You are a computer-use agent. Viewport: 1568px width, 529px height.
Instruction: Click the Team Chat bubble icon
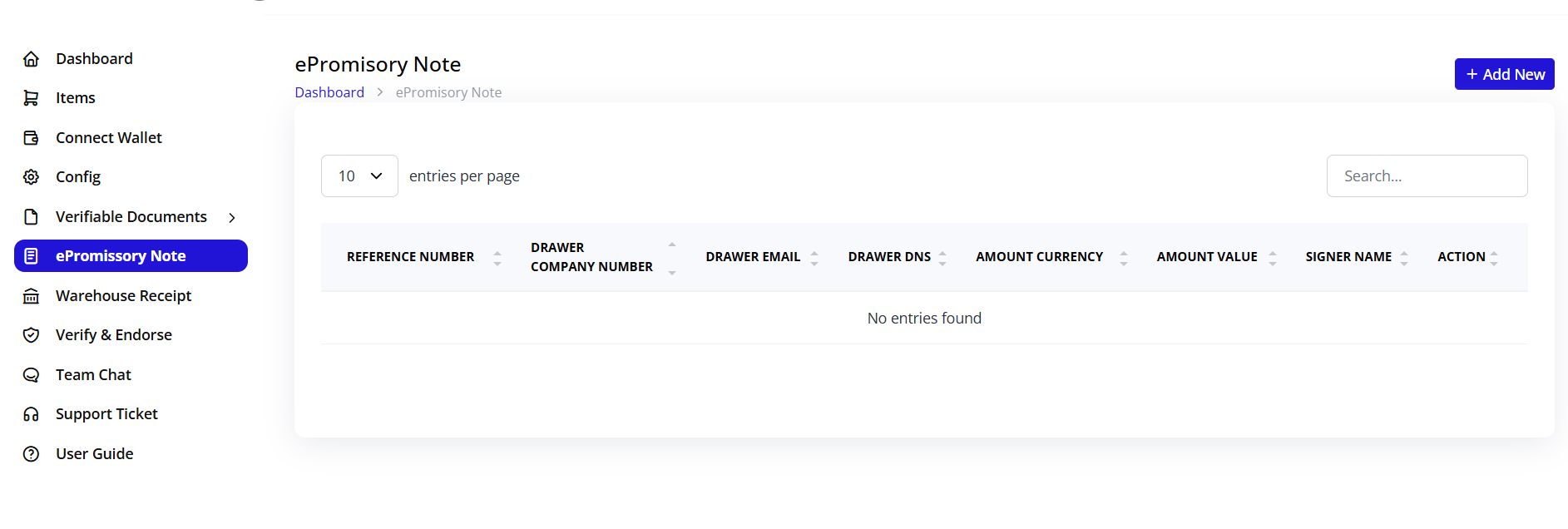[31, 375]
